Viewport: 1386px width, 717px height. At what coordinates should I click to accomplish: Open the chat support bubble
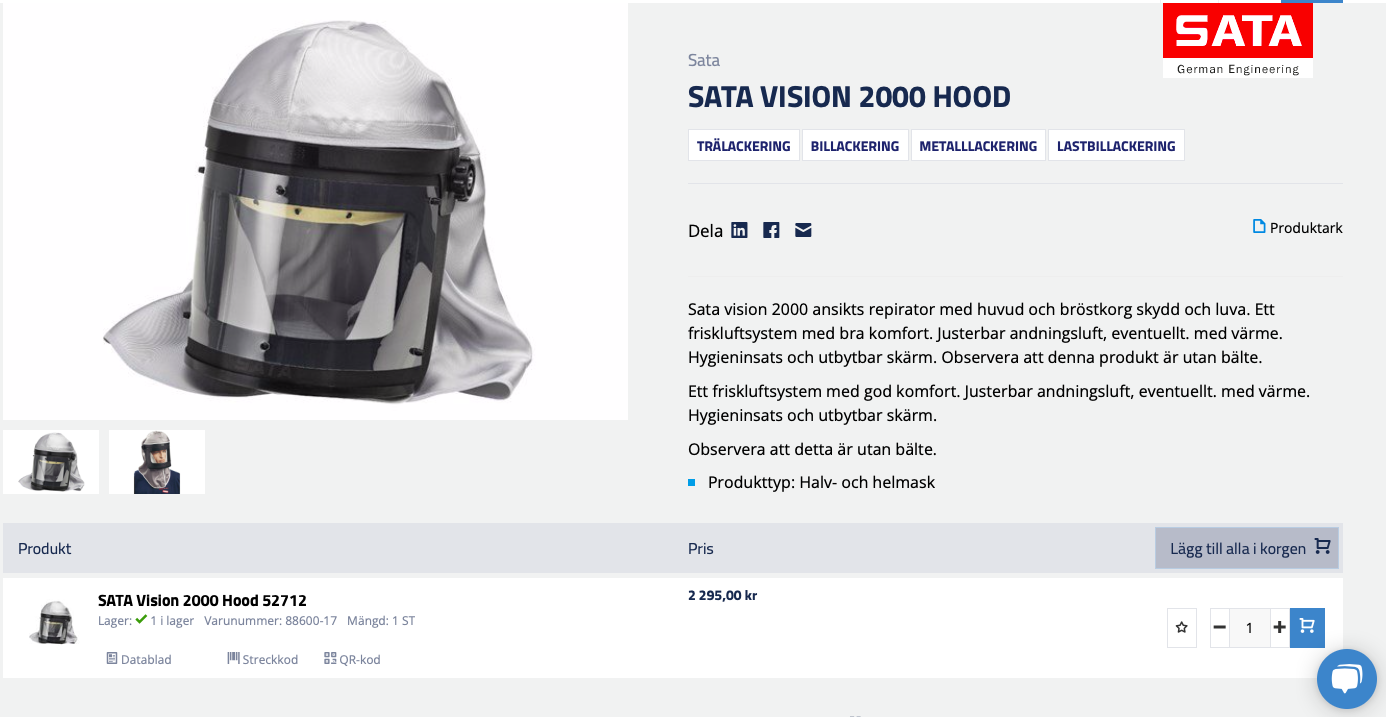(x=1346, y=679)
